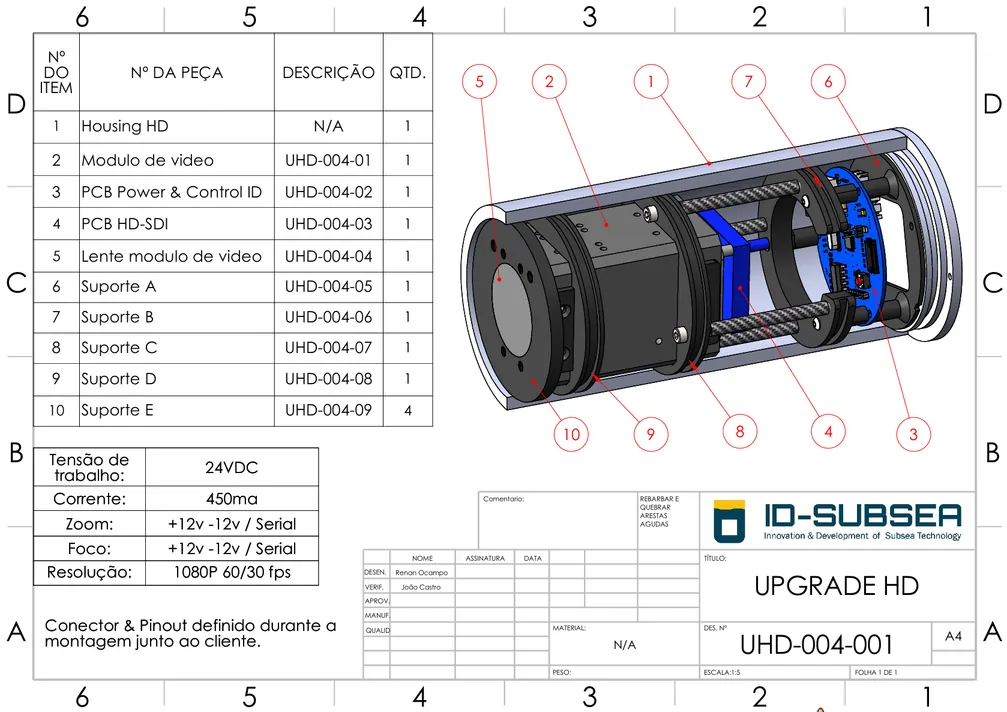Click the 'A4' sheet size box
This screenshot has width=1007, height=712.
pyautogui.click(x=953, y=636)
